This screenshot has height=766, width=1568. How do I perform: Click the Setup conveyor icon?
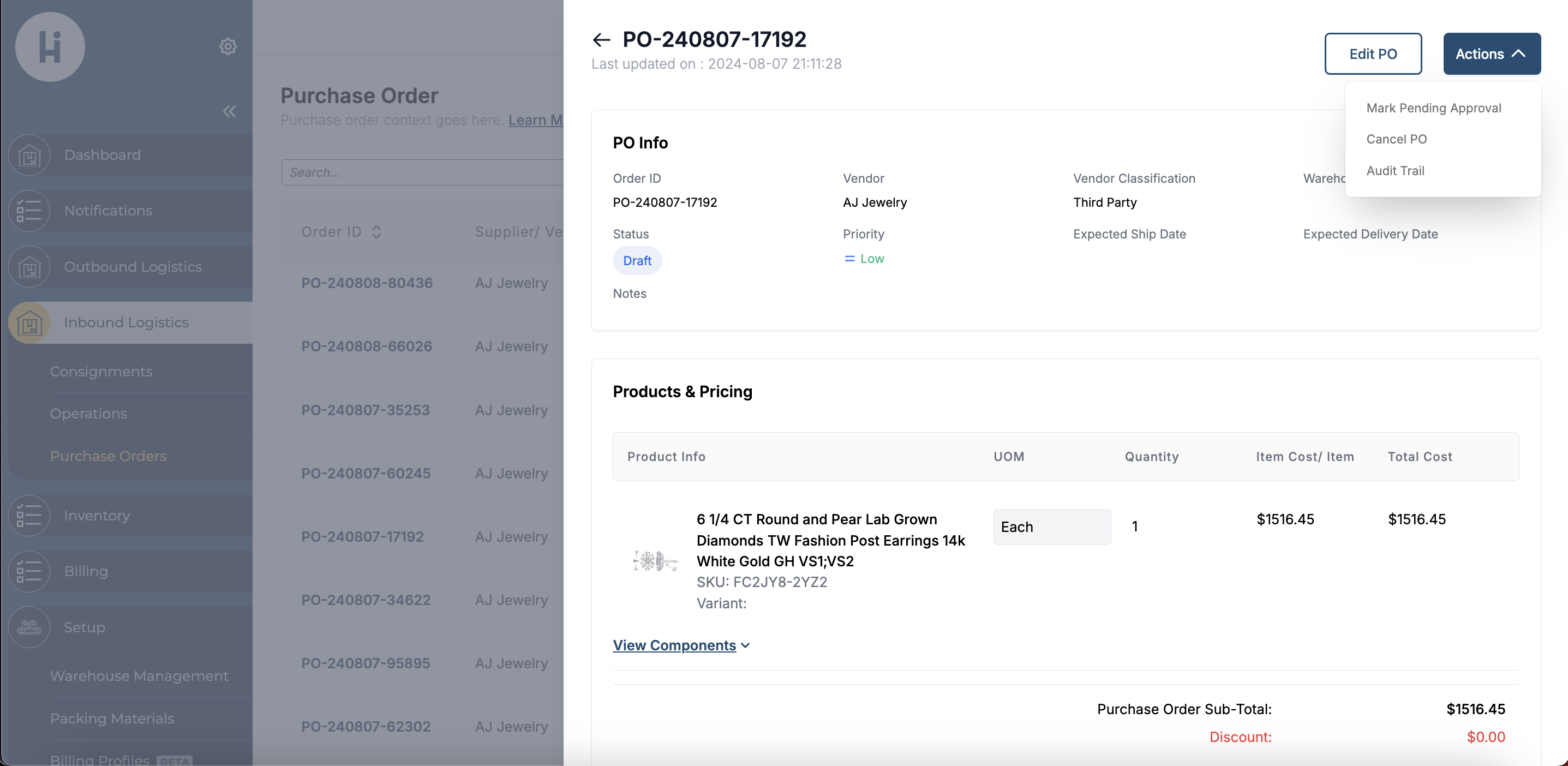(29, 627)
